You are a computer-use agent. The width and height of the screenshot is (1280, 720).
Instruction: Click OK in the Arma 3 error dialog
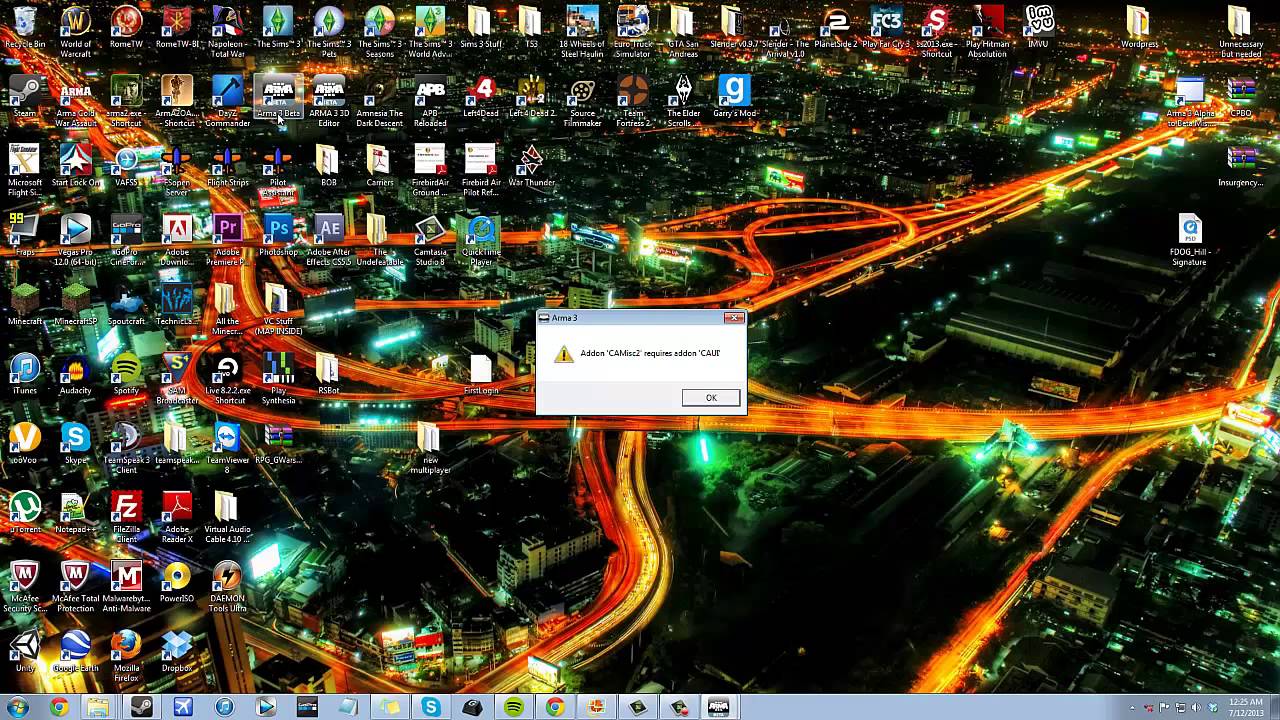pyautogui.click(x=711, y=398)
